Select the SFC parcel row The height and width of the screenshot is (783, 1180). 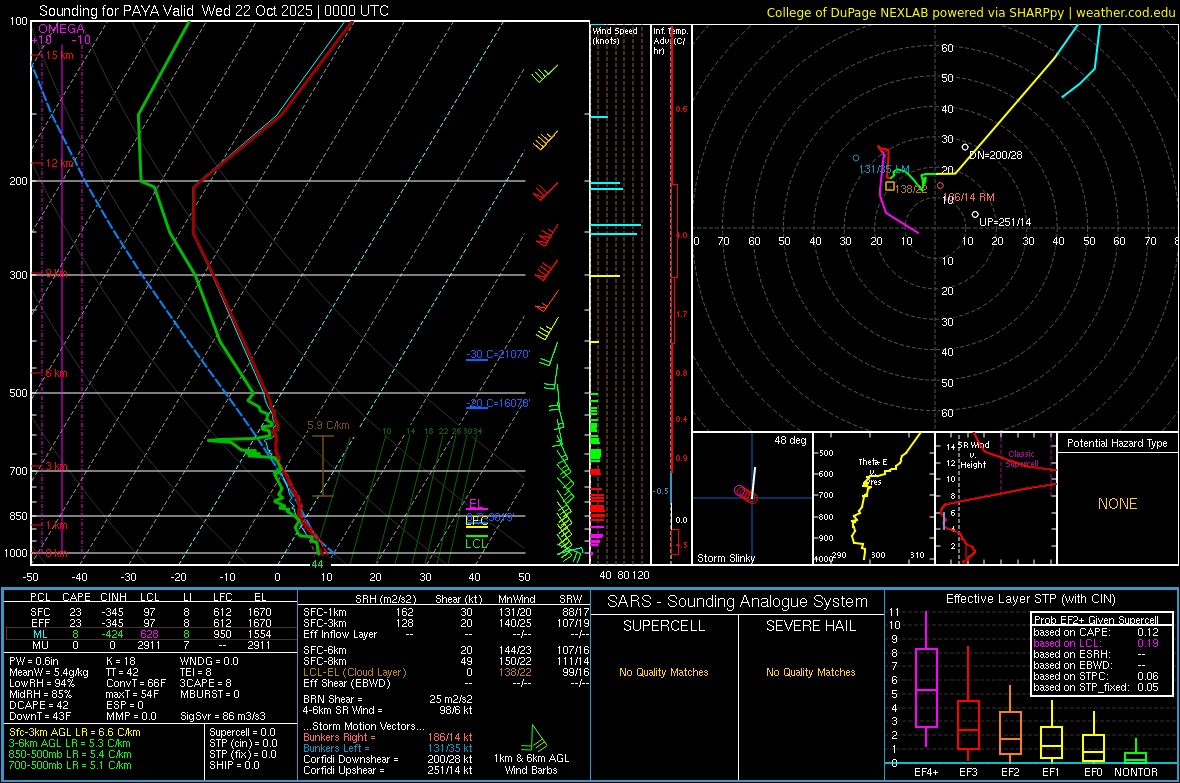click(149, 612)
